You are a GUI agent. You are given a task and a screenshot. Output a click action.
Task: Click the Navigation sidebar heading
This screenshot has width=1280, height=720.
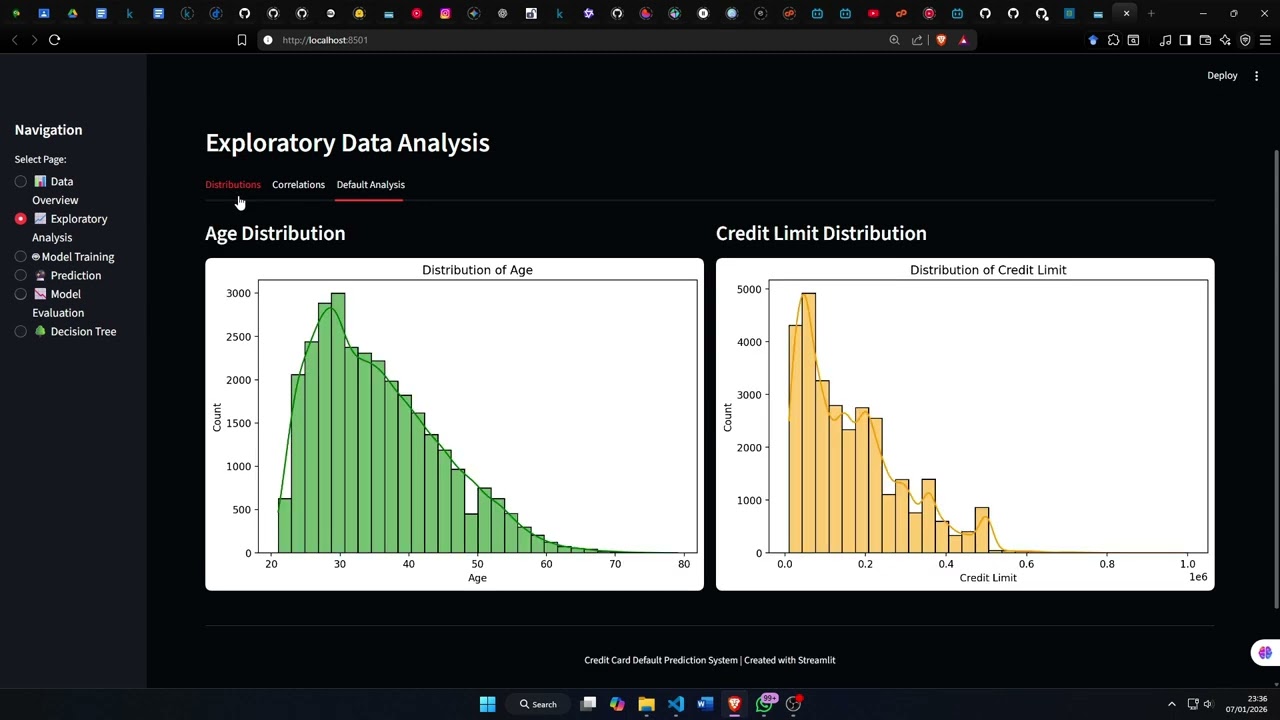[x=48, y=130]
